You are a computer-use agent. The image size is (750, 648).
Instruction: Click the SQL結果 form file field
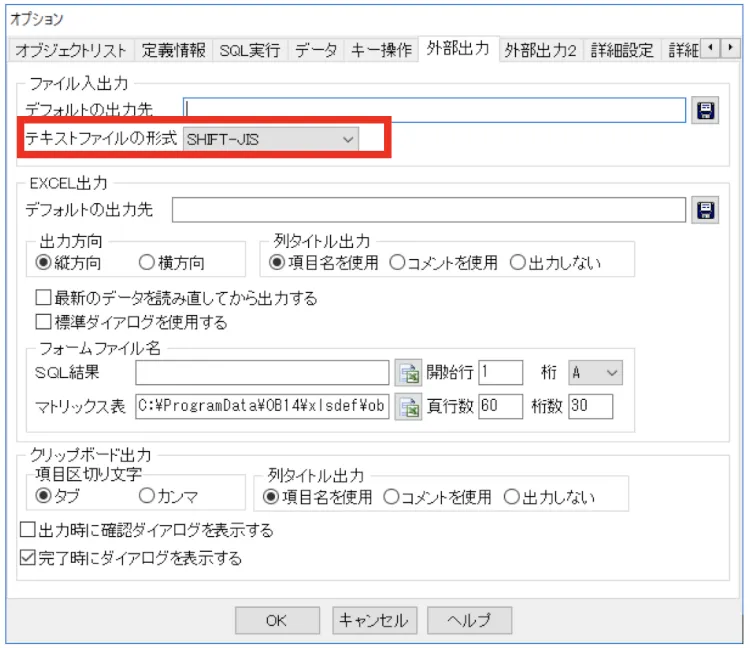click(x=262, y=373)
